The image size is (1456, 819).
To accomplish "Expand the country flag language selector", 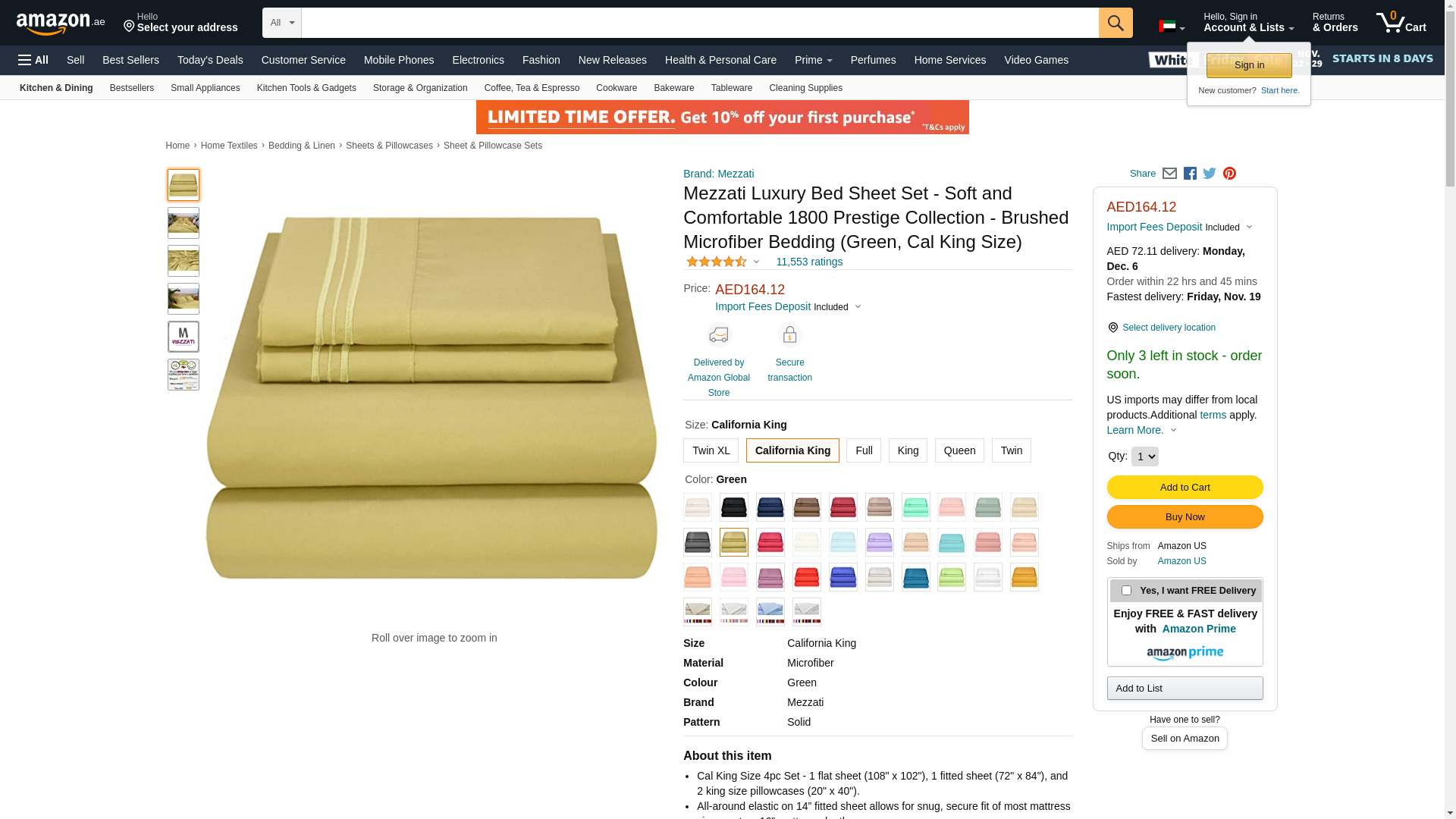I will 1172,27.
